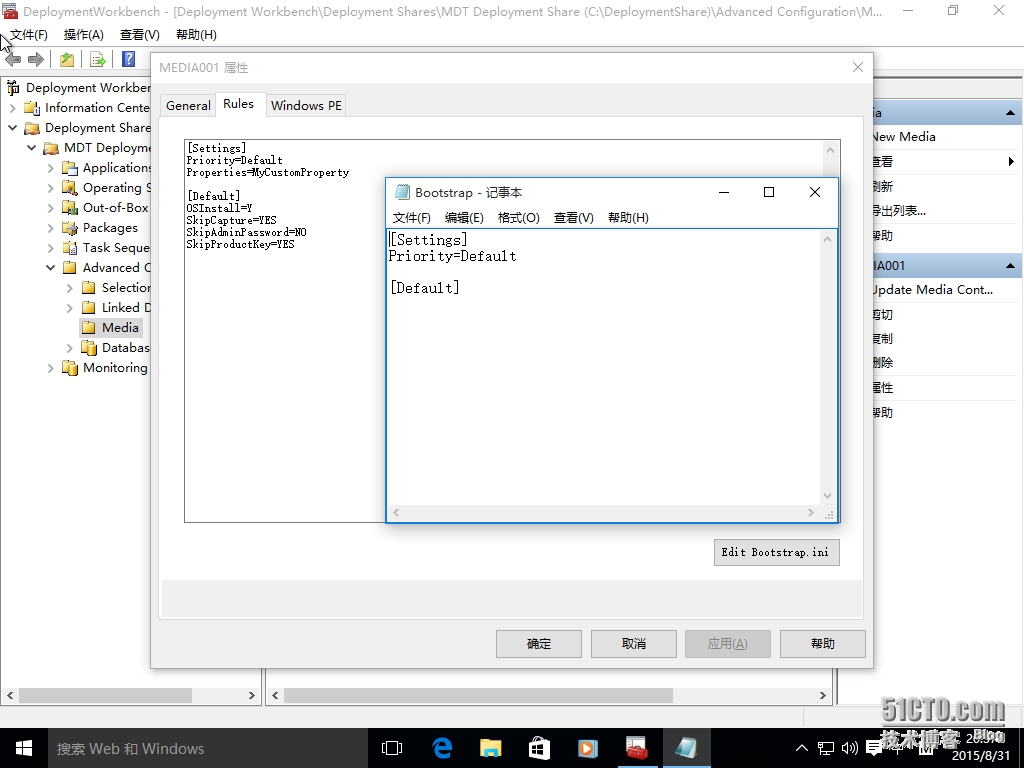Switch to the Windows PE tab

[x=306, y=105]
